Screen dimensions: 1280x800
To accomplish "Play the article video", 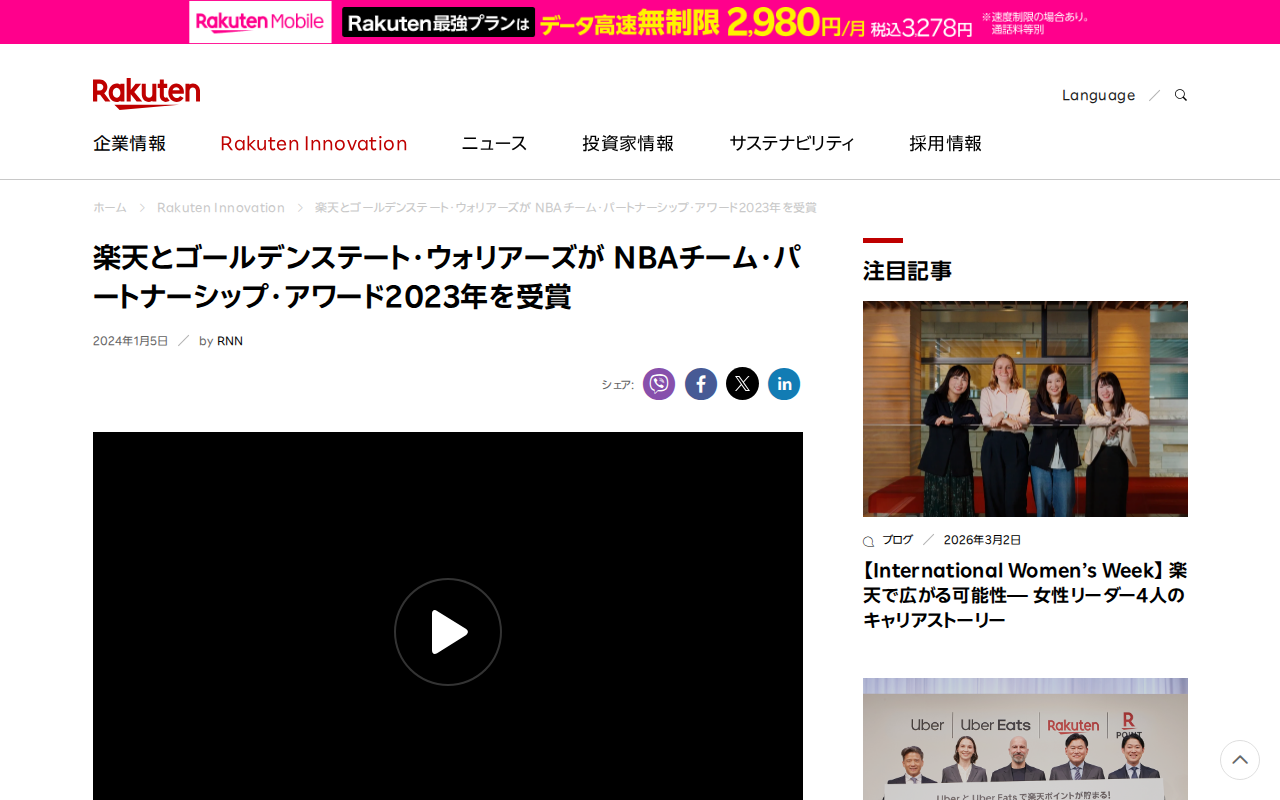I will tap(448, 632).
